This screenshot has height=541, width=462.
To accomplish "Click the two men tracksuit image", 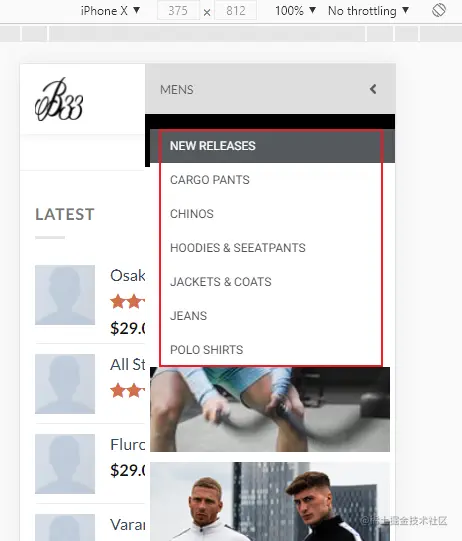I will click(x=270, y=502).
